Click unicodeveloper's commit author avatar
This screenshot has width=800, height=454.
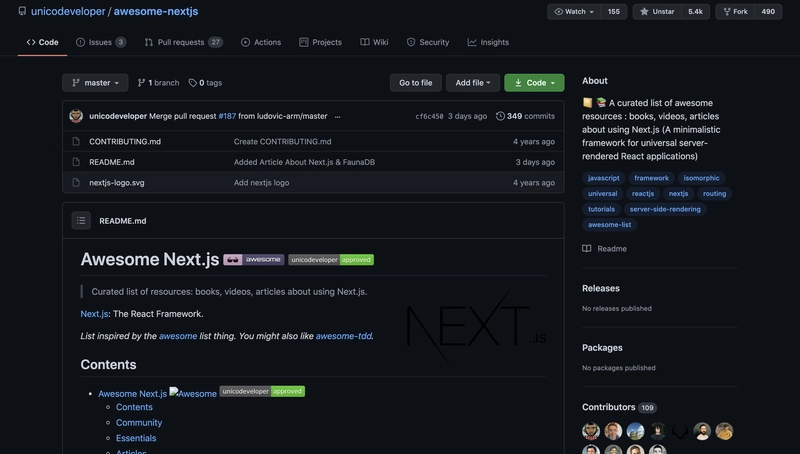point(76,116)
